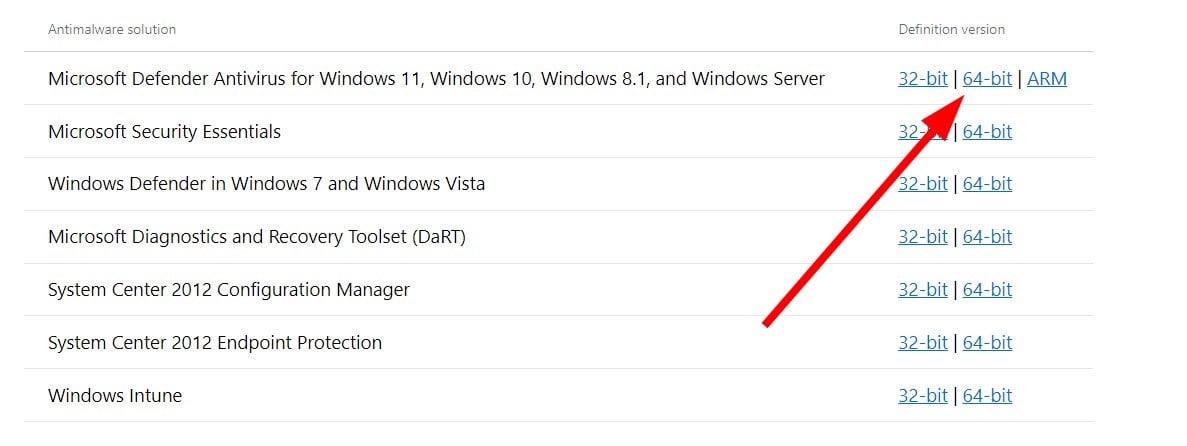Select 64-bit System Center Endpoint Protection

click(987, 343)
